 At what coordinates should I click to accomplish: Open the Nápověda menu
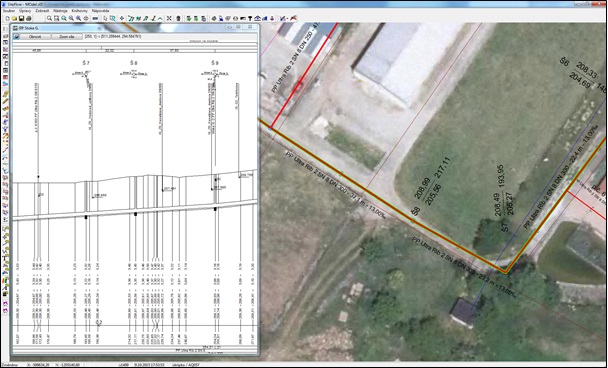click(x=100, y=10)
